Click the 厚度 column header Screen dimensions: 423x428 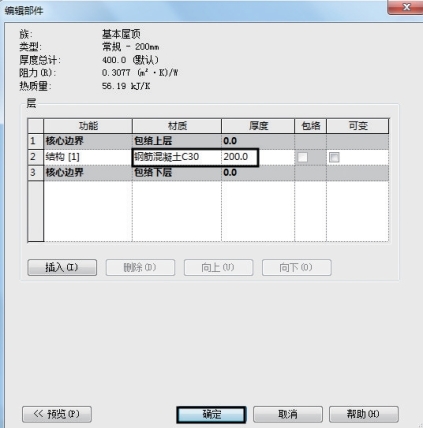258,126
